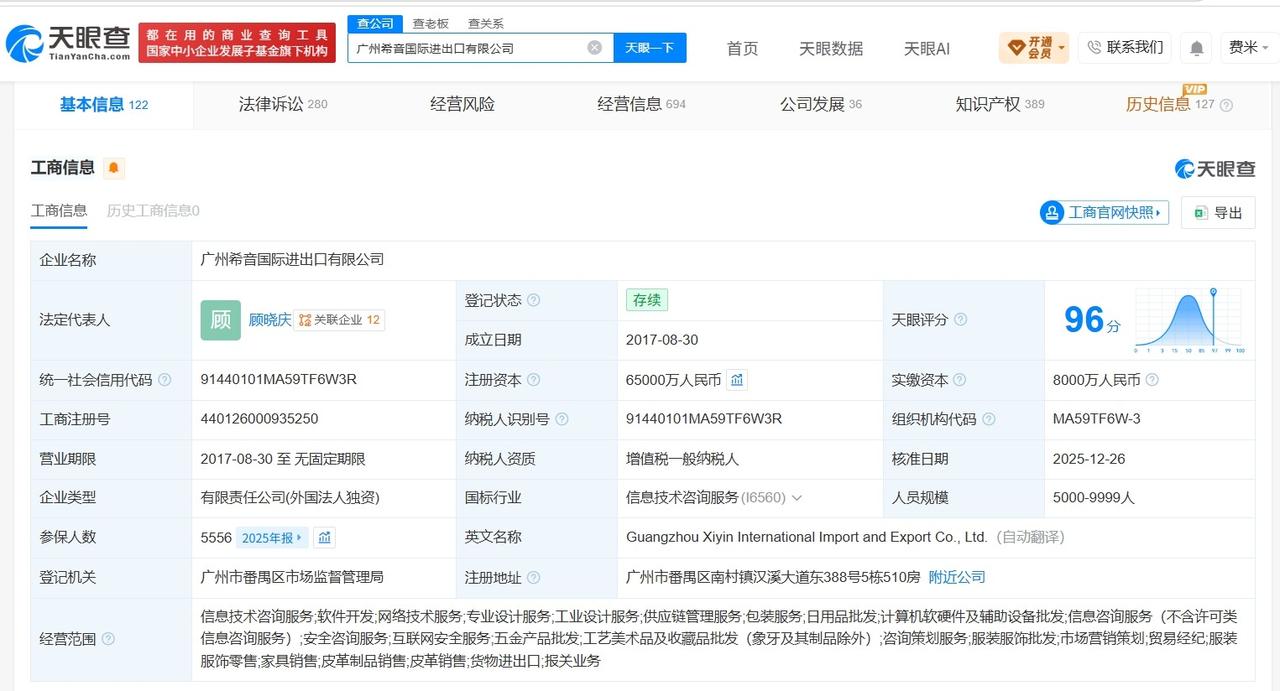The height and width of the screenshot is (691, 1280).
Task: Open 首页 in top navigation
Action: click(x=742, y=48)
